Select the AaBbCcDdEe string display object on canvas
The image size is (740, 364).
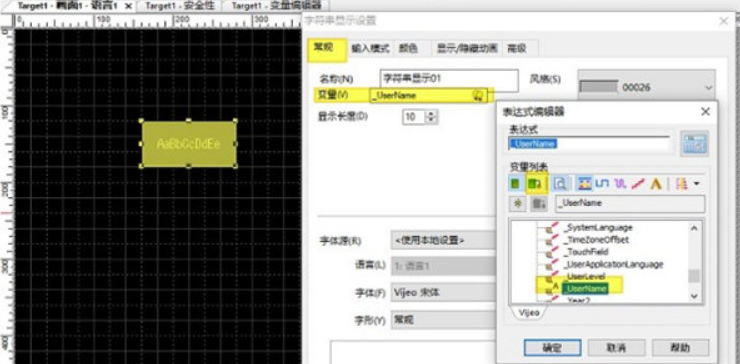pyautogui.click(x=188, y=144)
